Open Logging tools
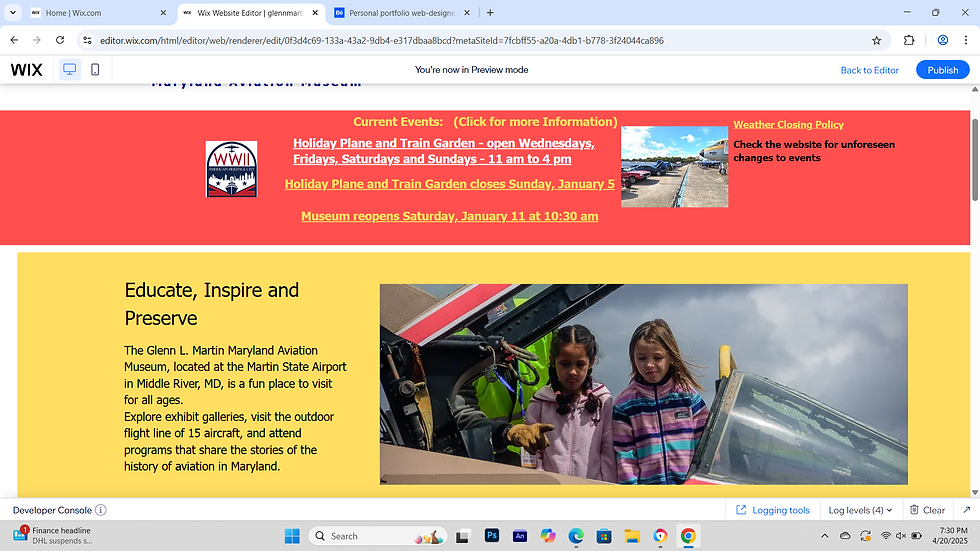The height and width of the screenshot is (551, 980). [772, 510]
